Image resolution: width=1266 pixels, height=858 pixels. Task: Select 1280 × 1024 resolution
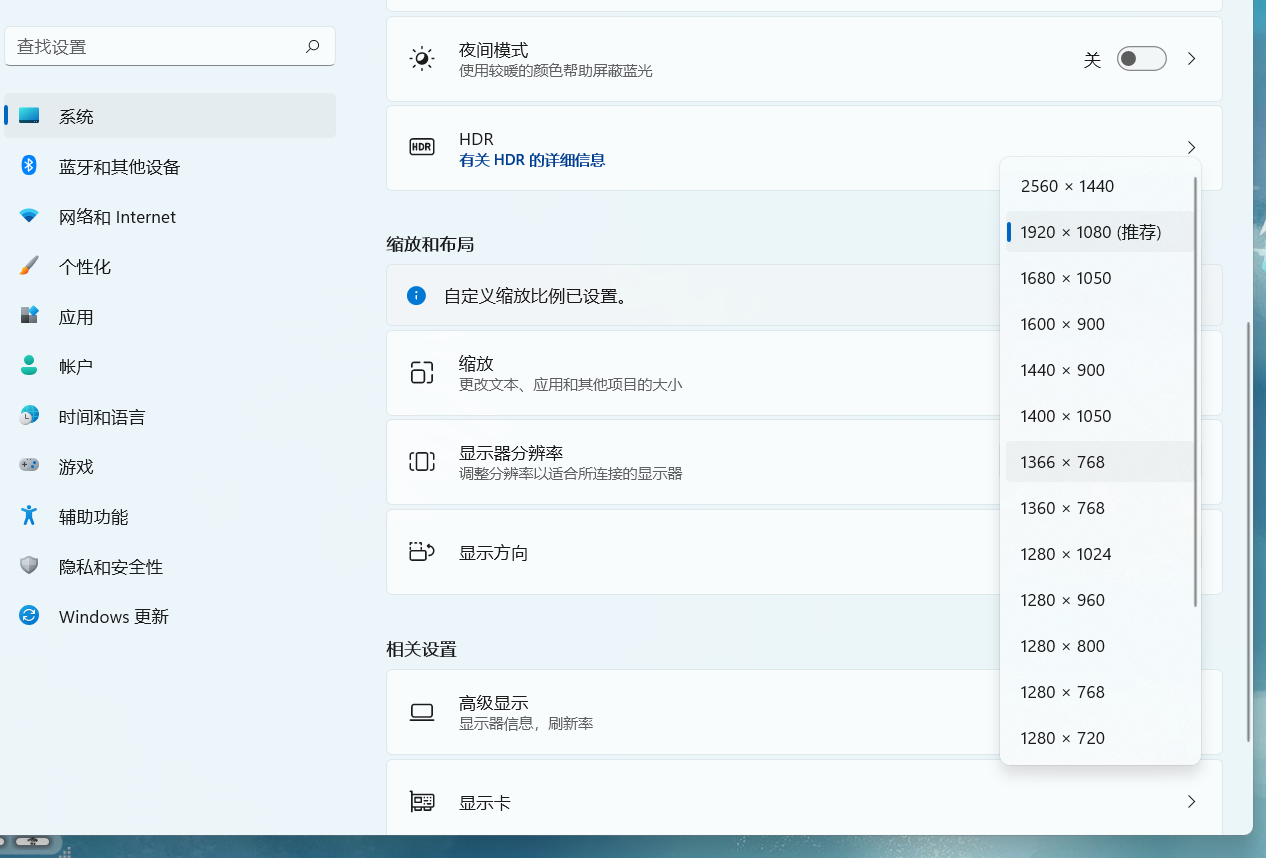pos(1100,554)
